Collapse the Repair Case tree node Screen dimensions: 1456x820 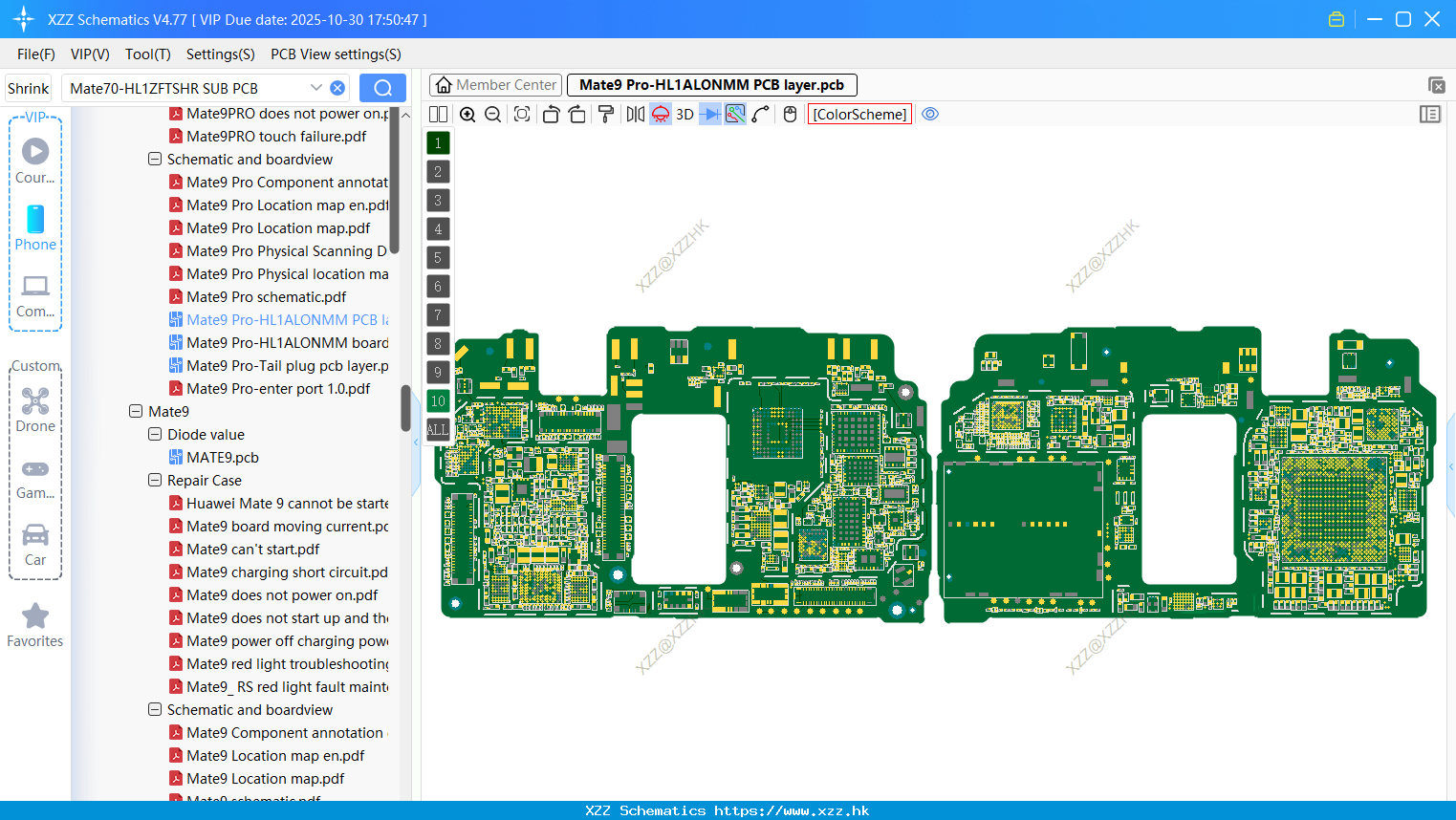(154, 480)
